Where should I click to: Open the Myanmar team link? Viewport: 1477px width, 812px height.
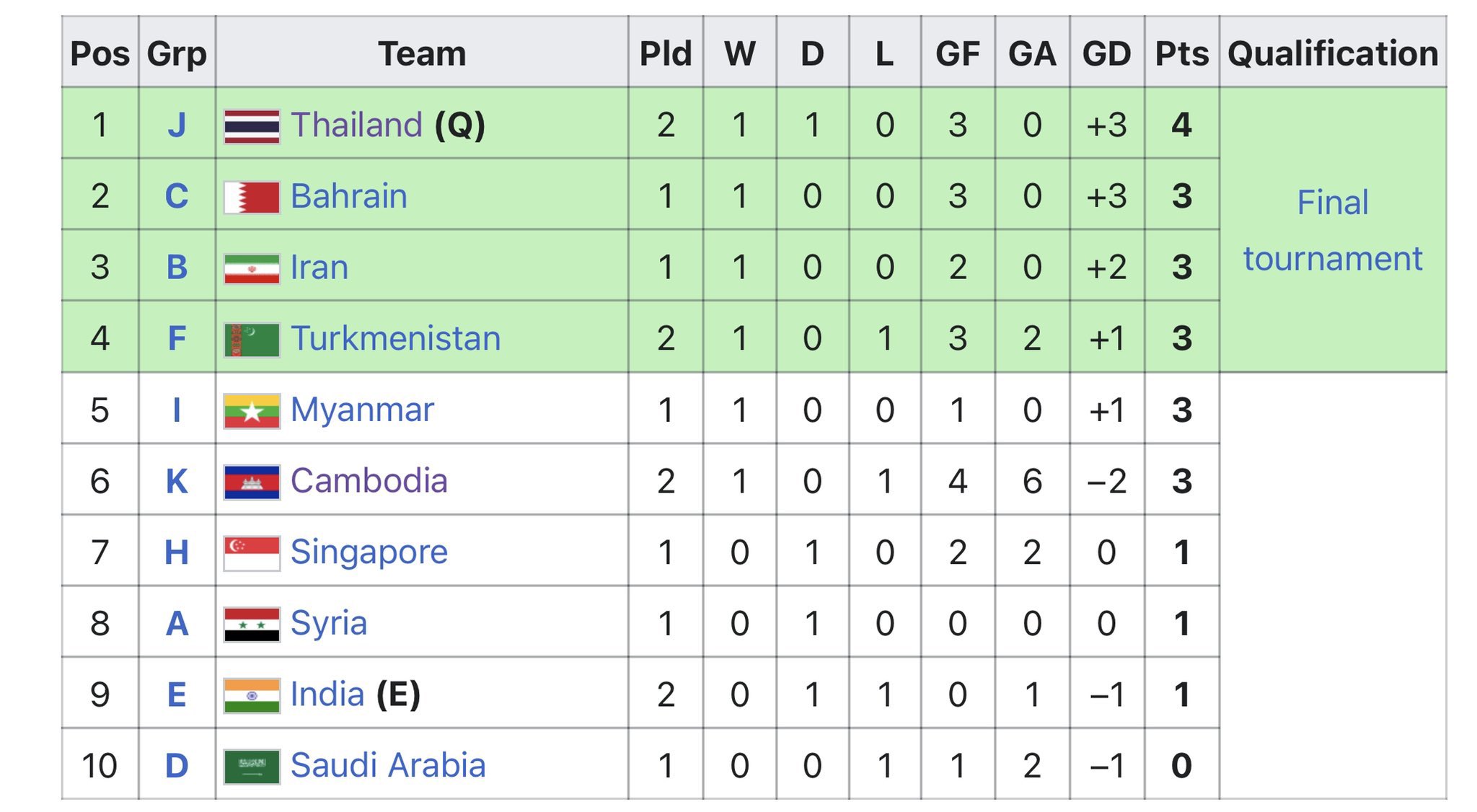362,410
